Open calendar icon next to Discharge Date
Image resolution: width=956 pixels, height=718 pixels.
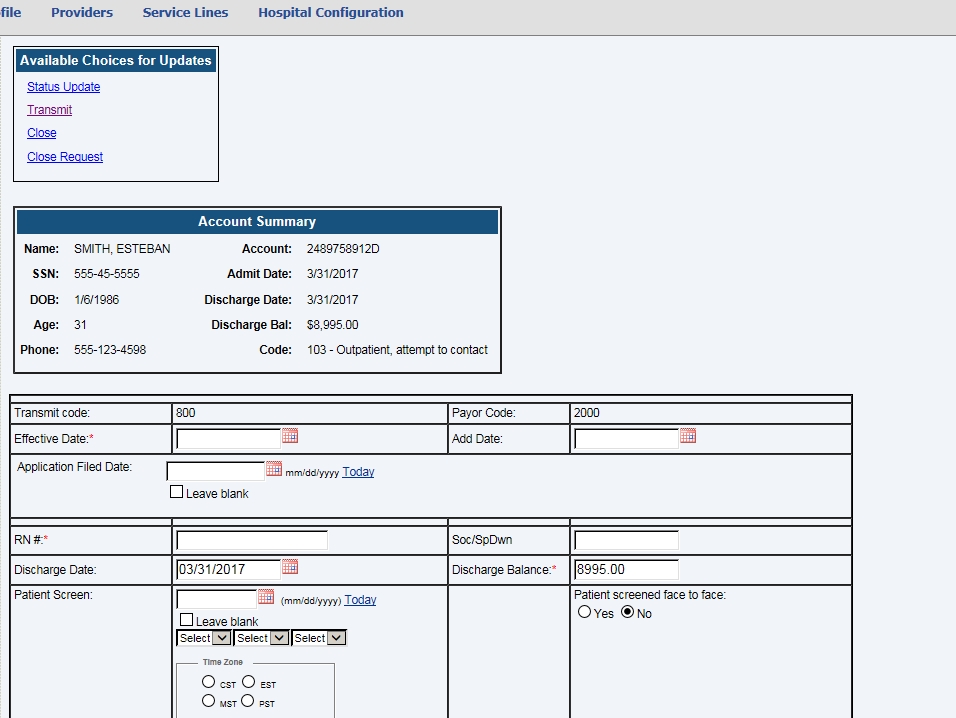290,567
